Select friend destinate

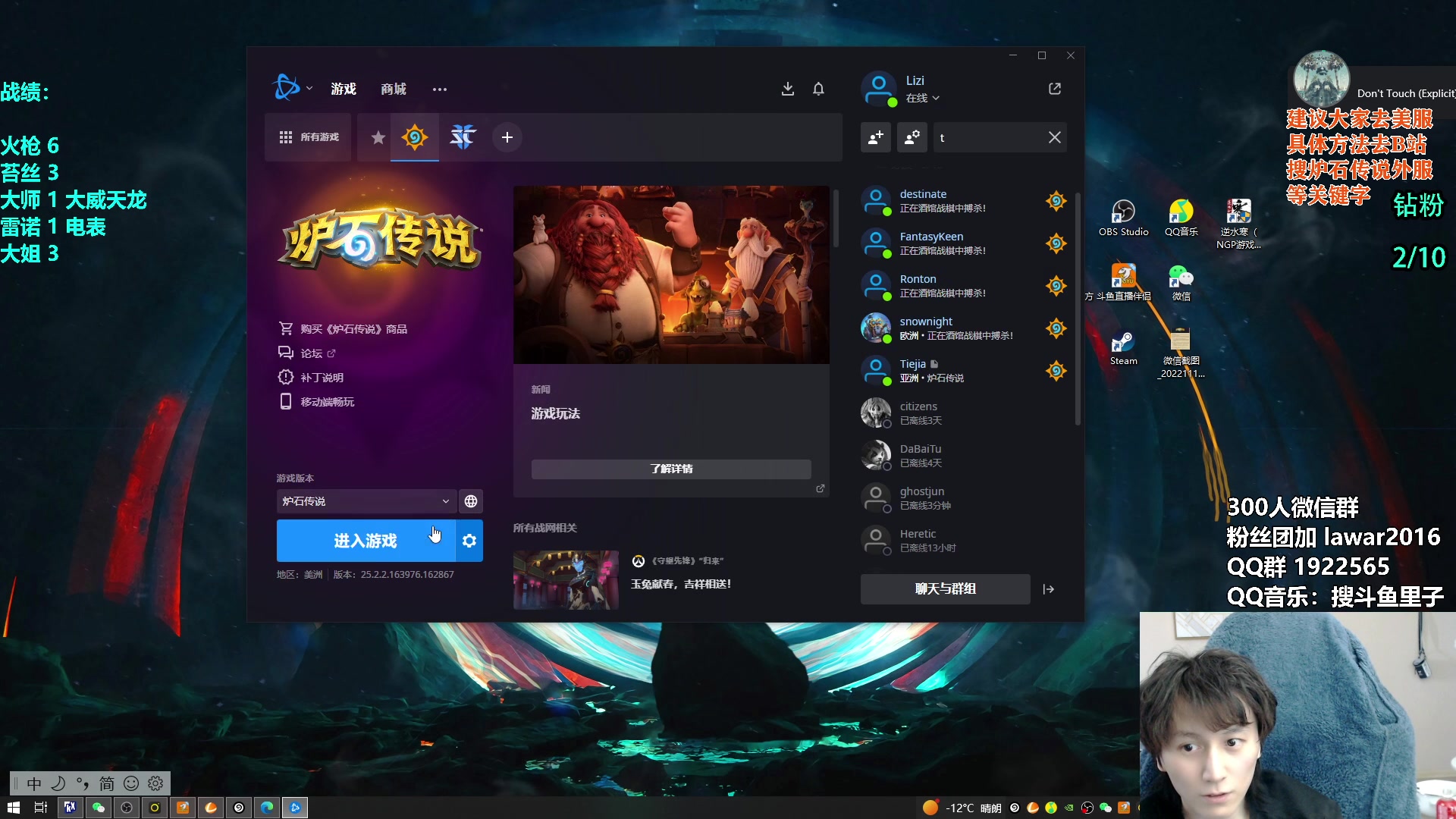[964, 201]
